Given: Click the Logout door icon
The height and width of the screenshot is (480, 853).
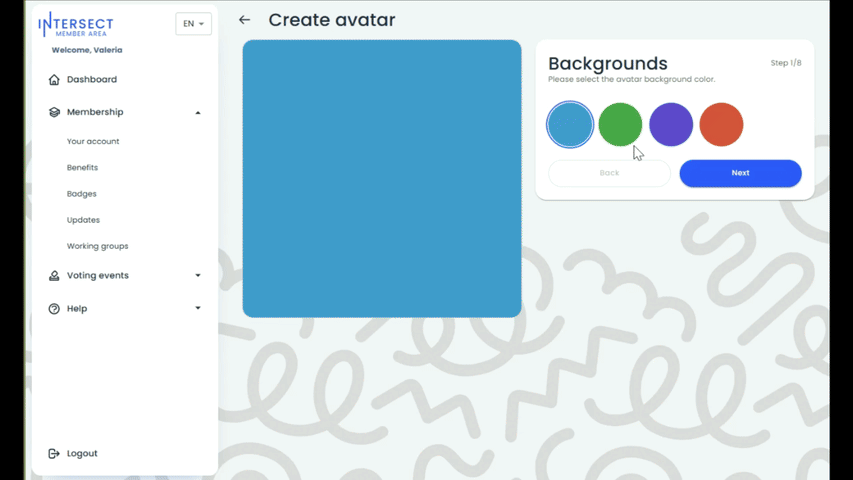Looking at the screenshot, I should point(54,454).
